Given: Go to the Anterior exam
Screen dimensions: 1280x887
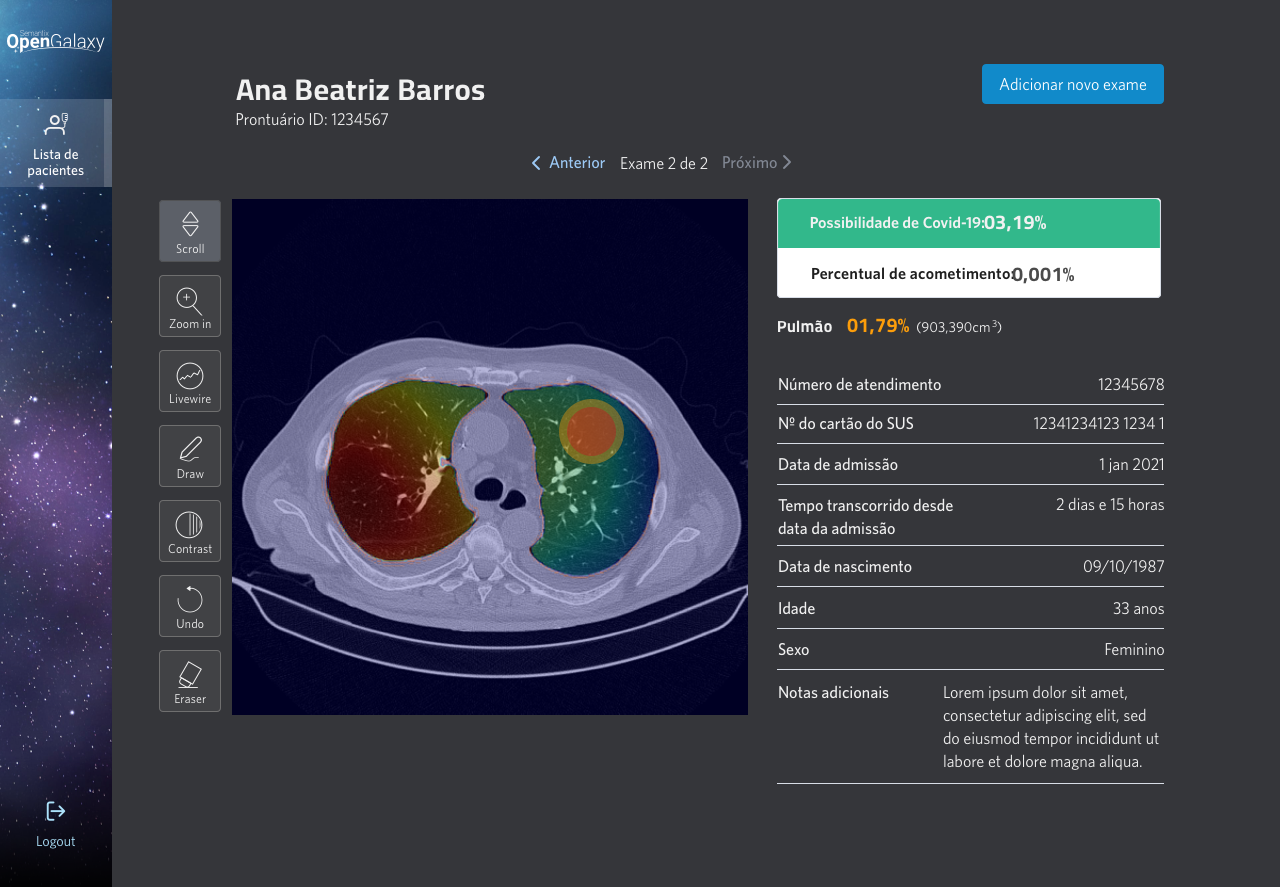Looking at the screenshot, I should 568,162.
